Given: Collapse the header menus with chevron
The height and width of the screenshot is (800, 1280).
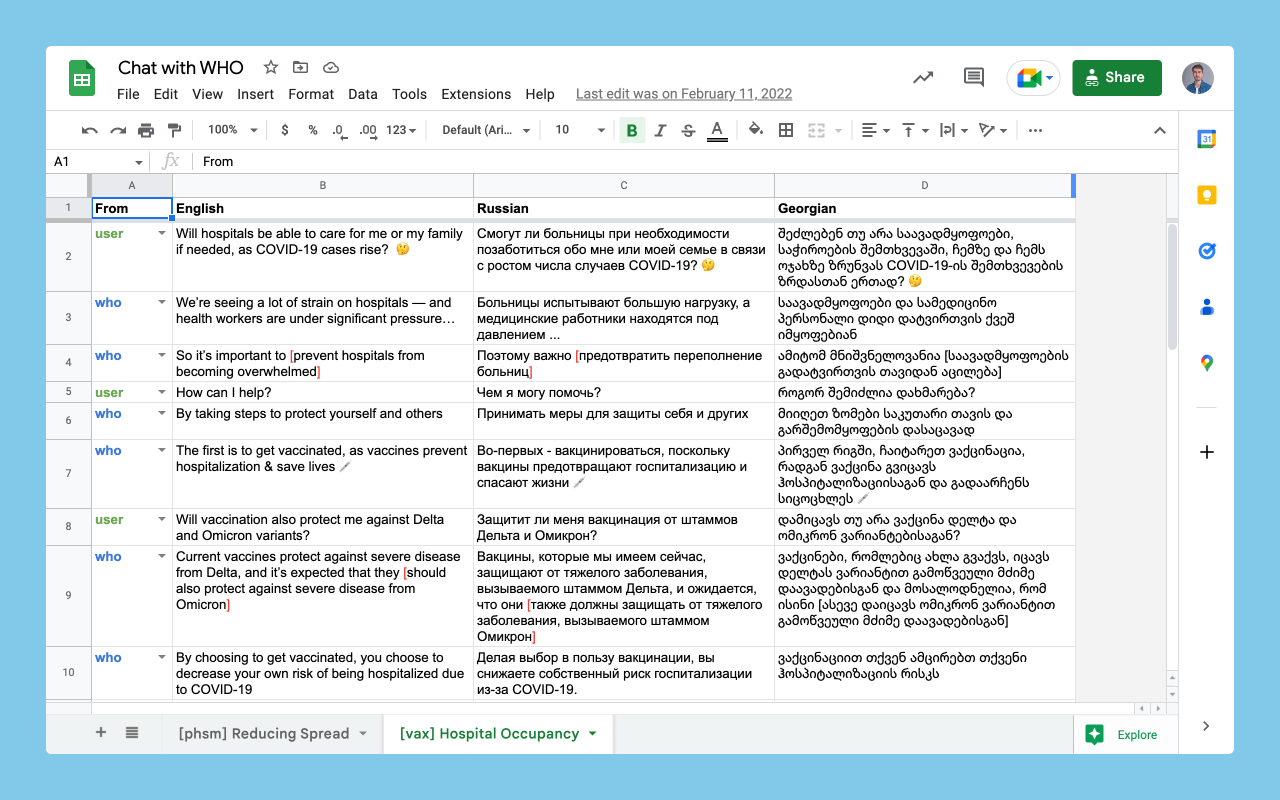Looking at the screenshot, I should 1160,130.
